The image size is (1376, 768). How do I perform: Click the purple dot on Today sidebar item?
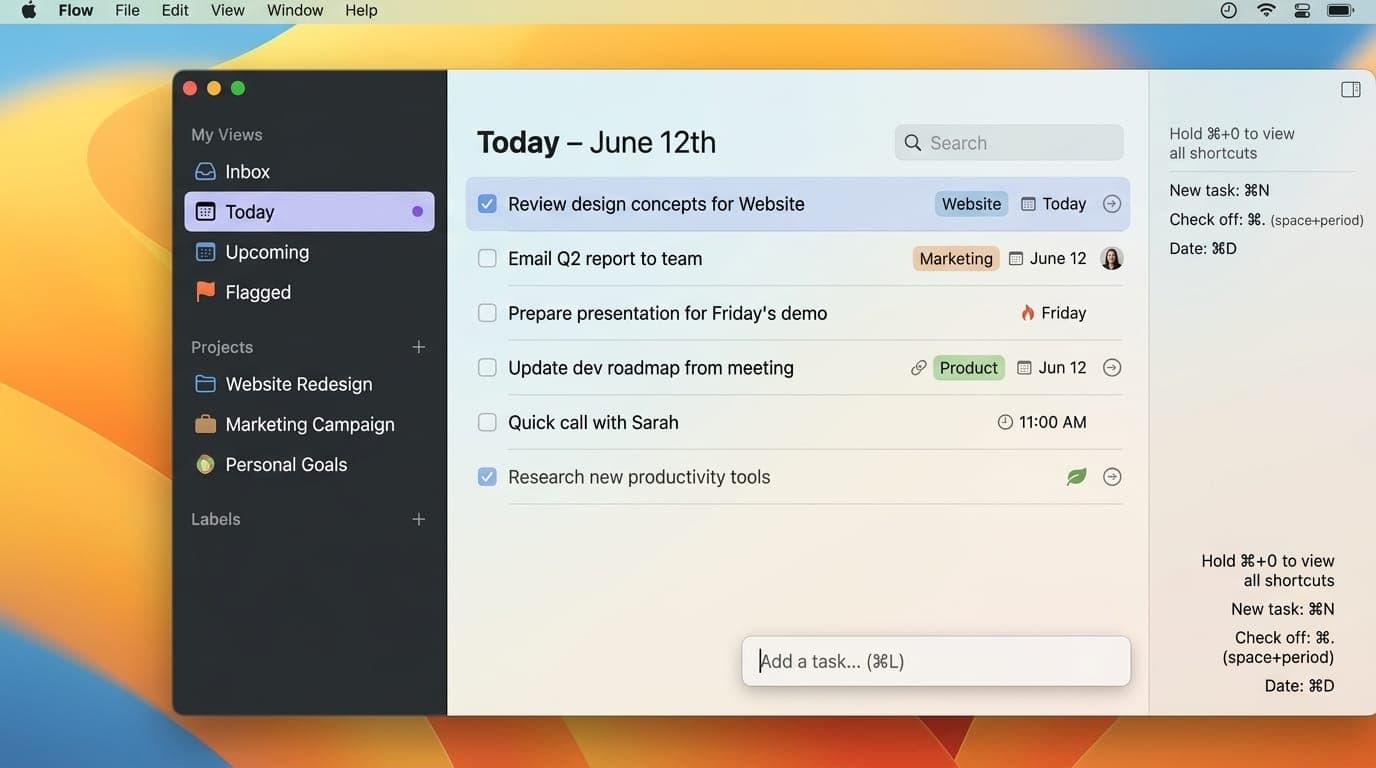(417, 212)
